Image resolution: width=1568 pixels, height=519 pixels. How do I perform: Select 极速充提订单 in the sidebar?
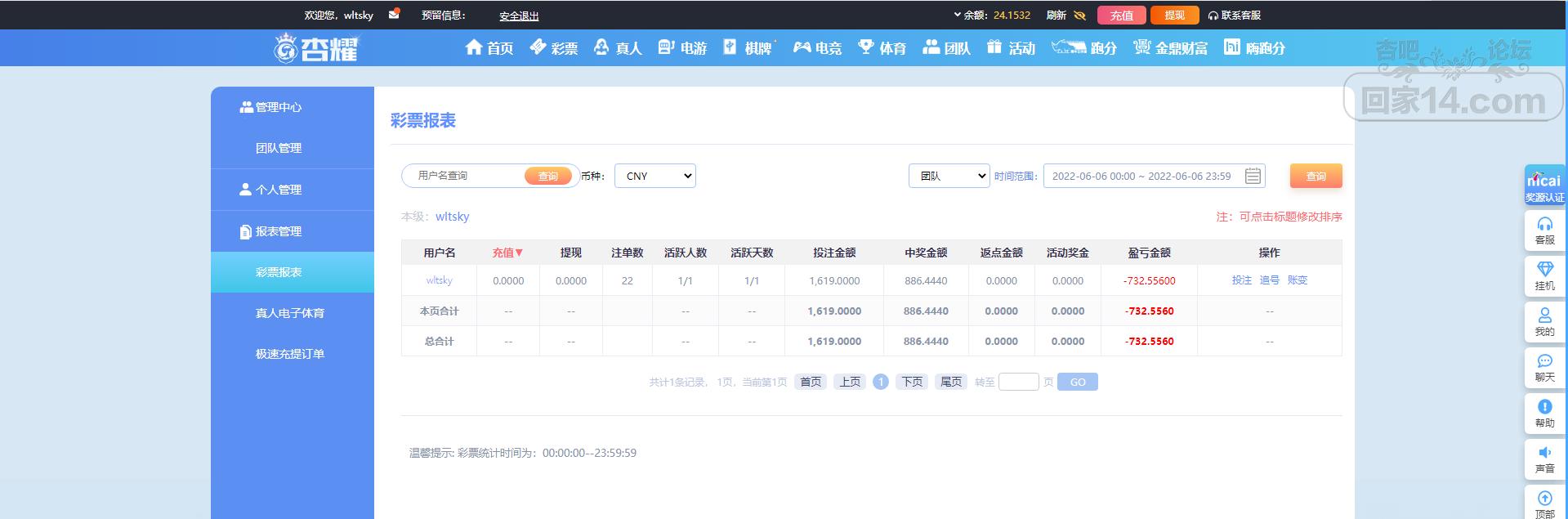290,354
